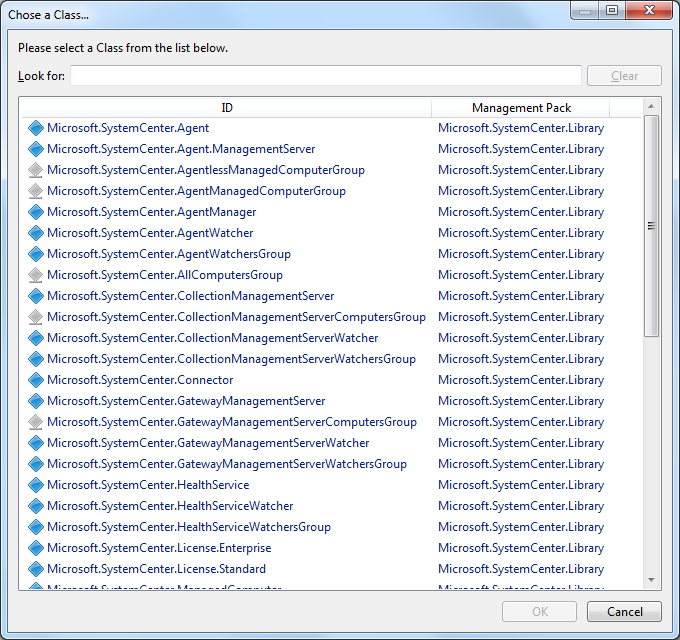Click the icon beside GatewayManagementServerWatchersGroup
Viewport: 680px width, 640px height.
[36, 464]
